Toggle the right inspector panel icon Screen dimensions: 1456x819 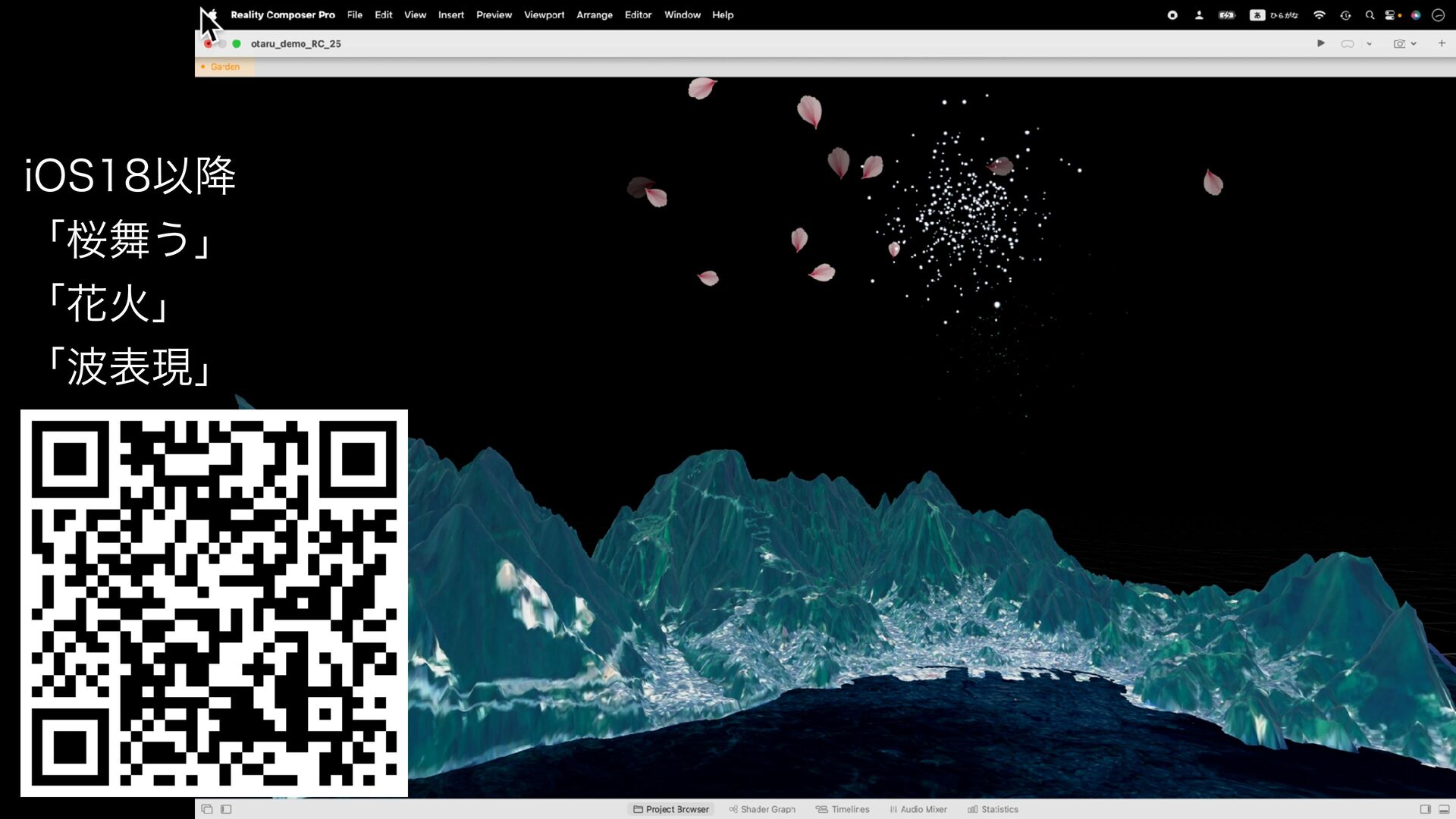point(1425,809)
